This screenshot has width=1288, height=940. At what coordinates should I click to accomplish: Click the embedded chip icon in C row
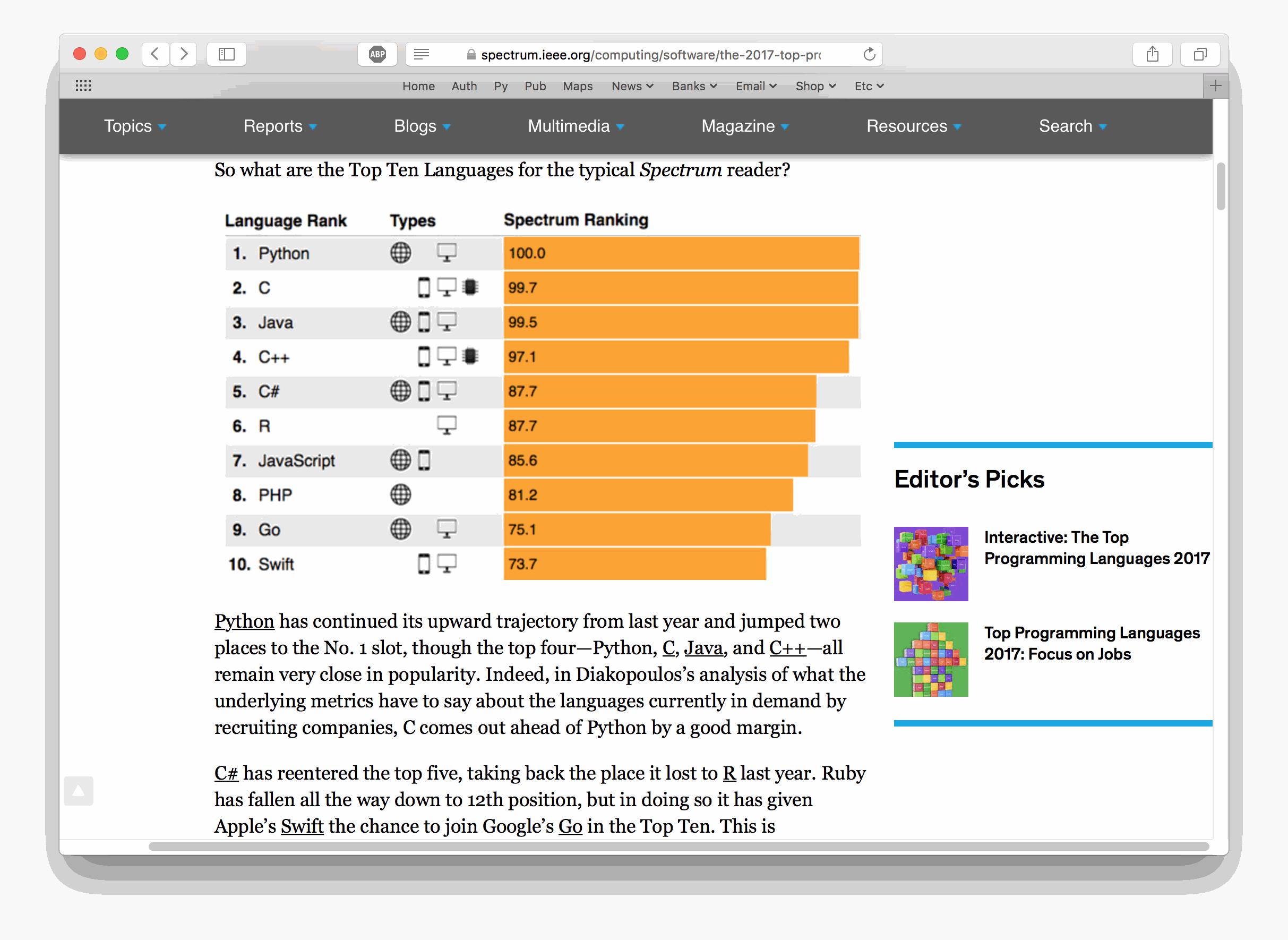click(x=470, y=287)
